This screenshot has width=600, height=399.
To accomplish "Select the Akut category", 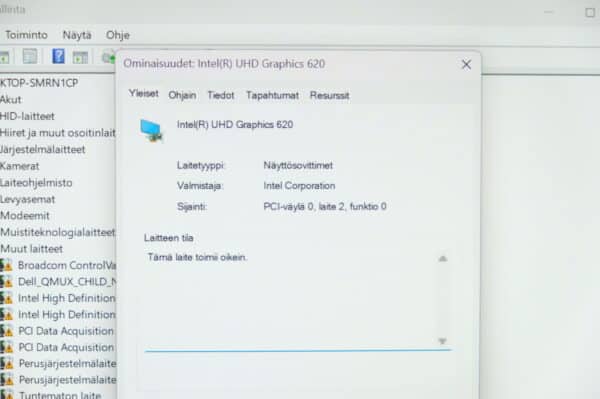I will pyautogui.click(x=11, y=99).
